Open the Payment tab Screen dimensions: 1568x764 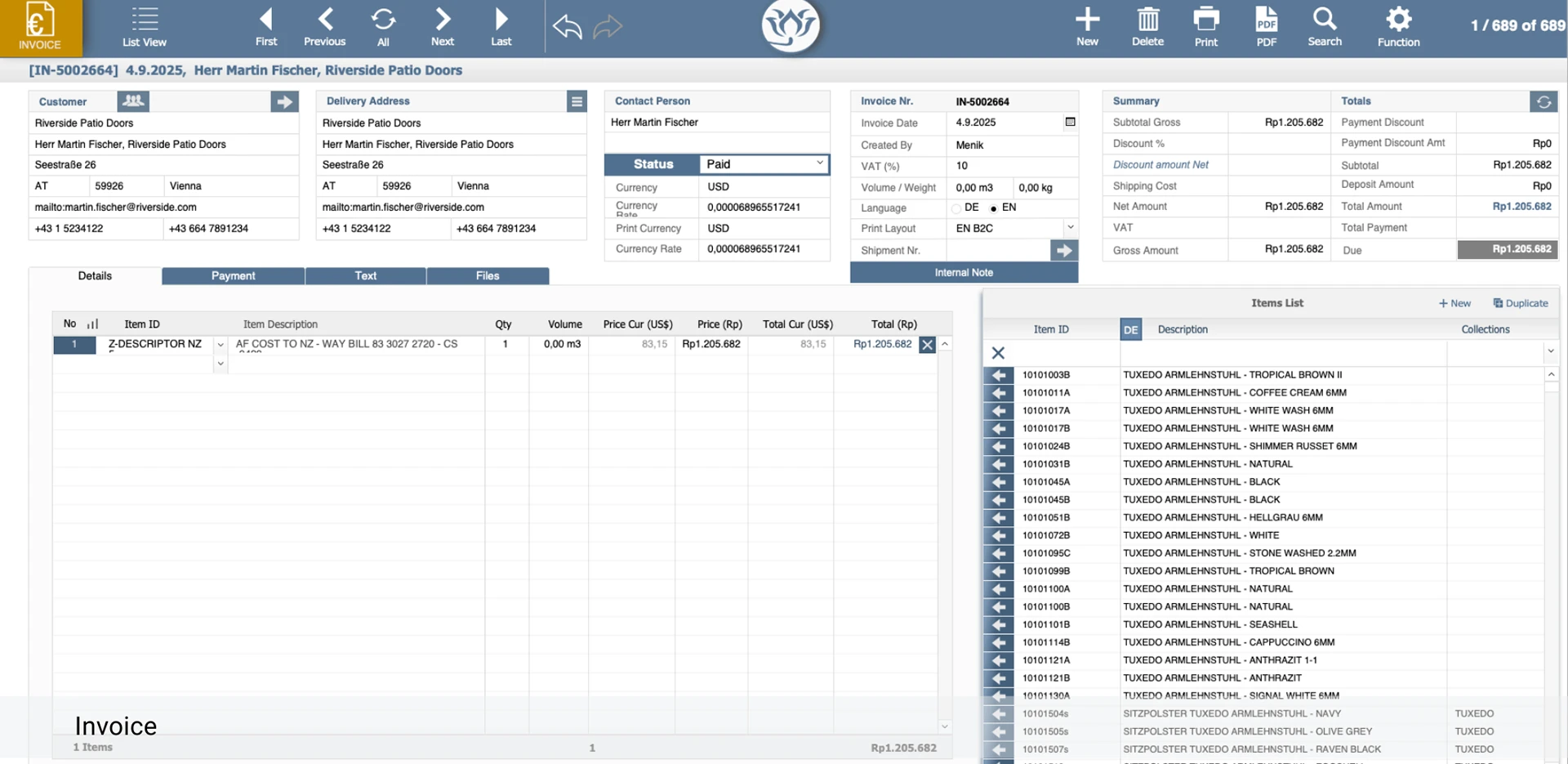click(x=234, y=276)
